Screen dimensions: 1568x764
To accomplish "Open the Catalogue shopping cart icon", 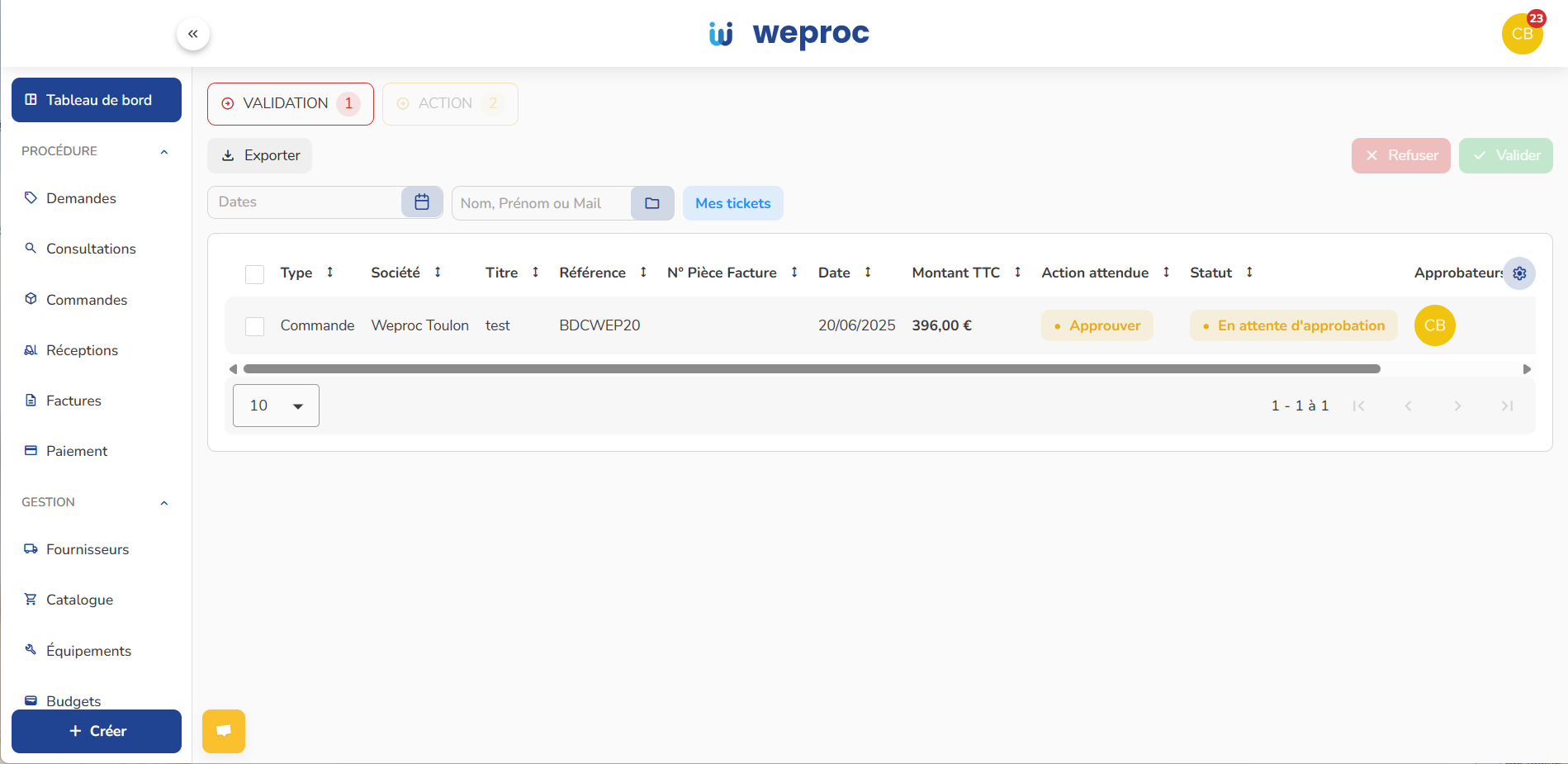I will coord(31,599).
